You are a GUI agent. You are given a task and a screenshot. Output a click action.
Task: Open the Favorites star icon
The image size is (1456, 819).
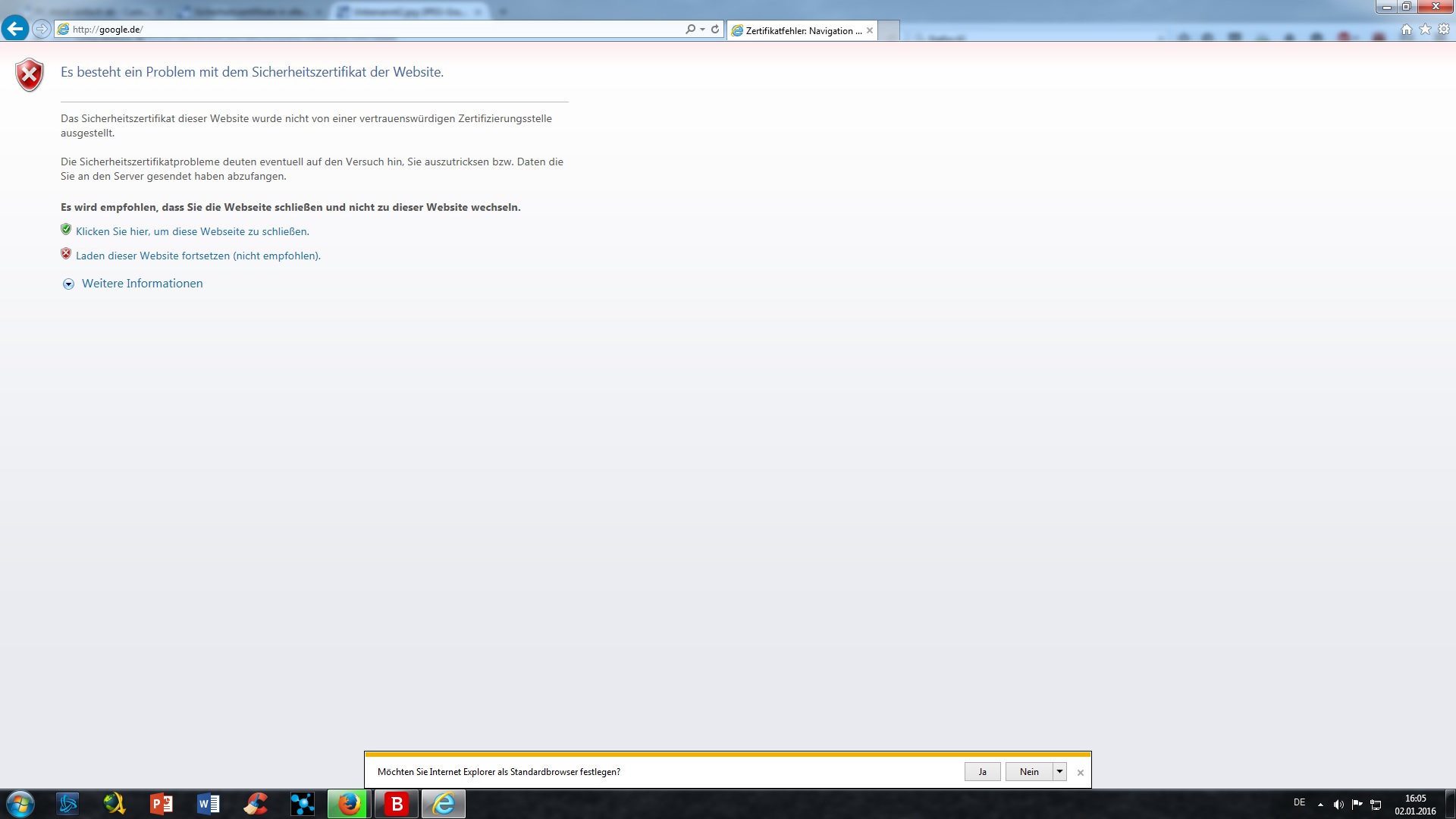point(1425,30)
